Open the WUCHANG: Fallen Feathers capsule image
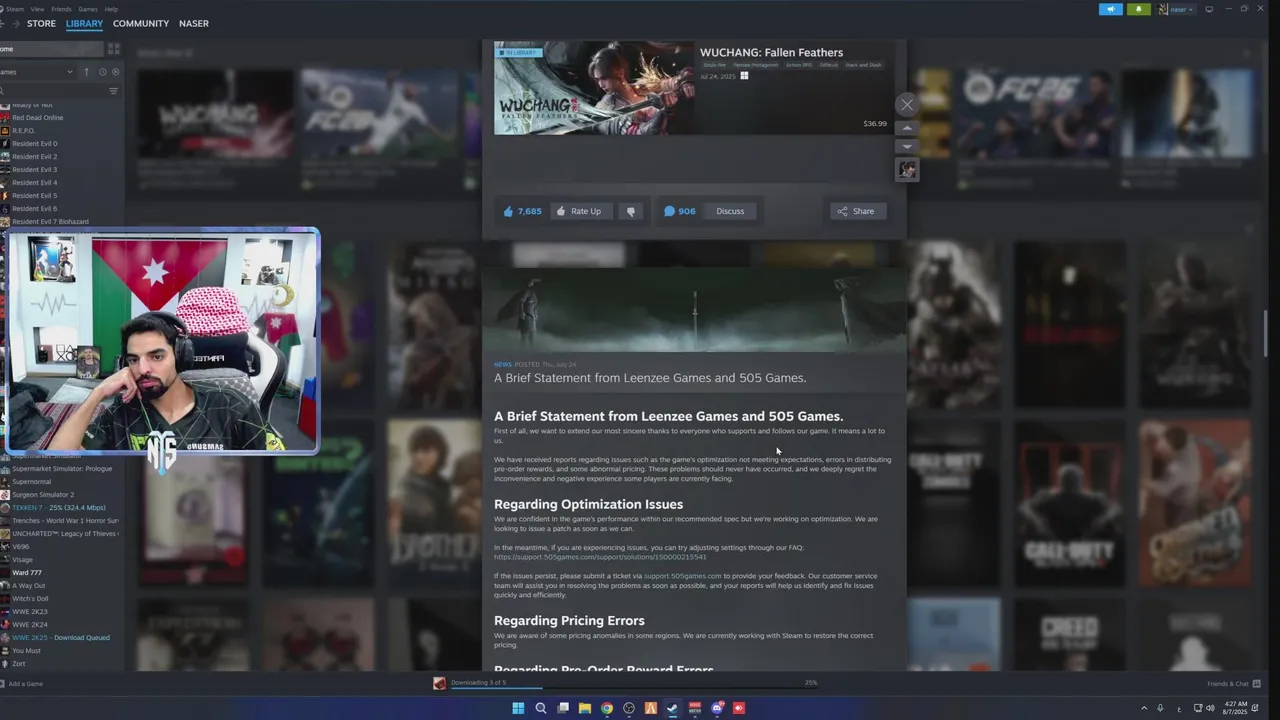The height and width of the screenshot is (720, 1280). click(594, 88)
